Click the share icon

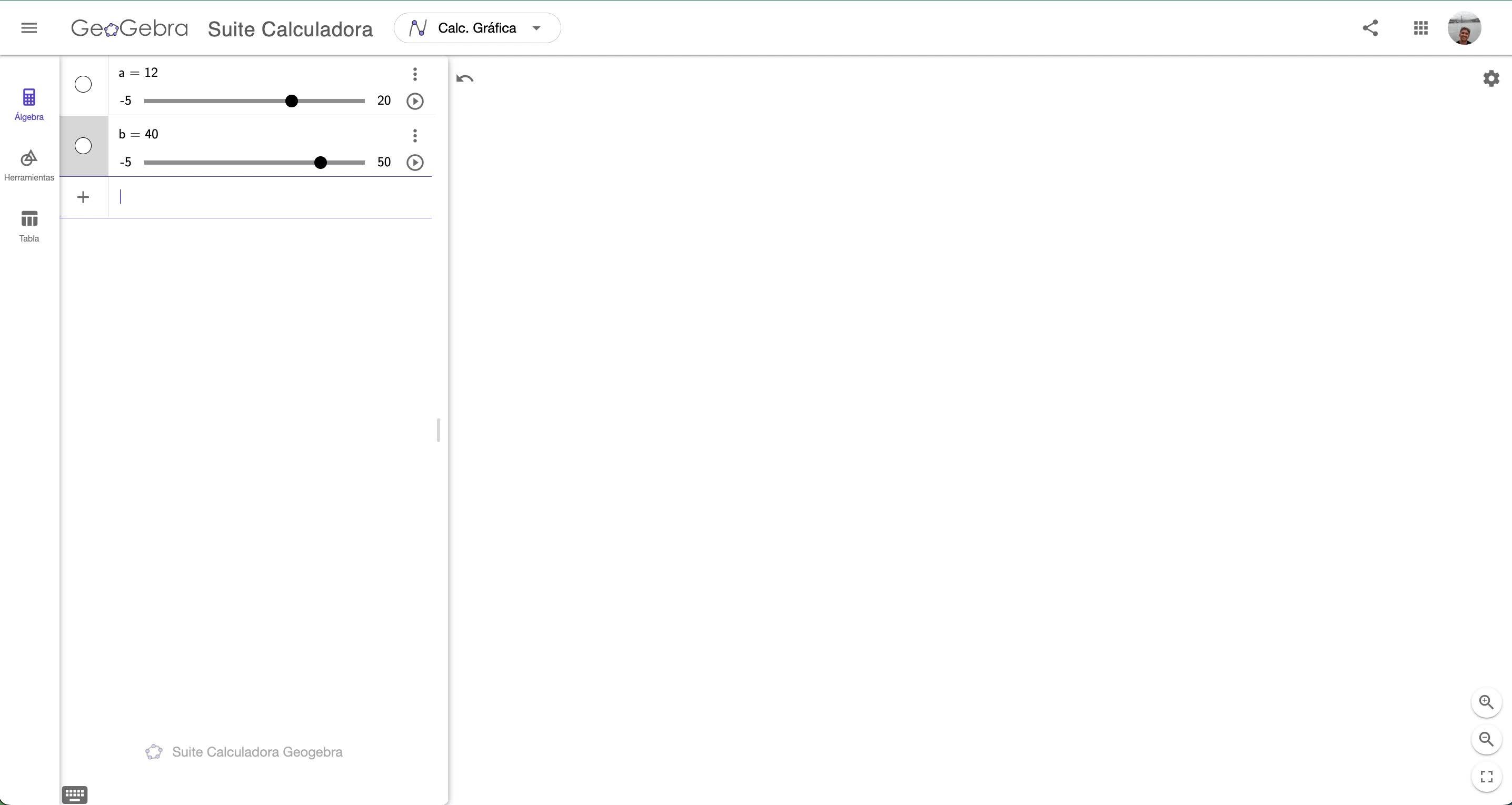pyautogui.click(x=1370, y=28)
